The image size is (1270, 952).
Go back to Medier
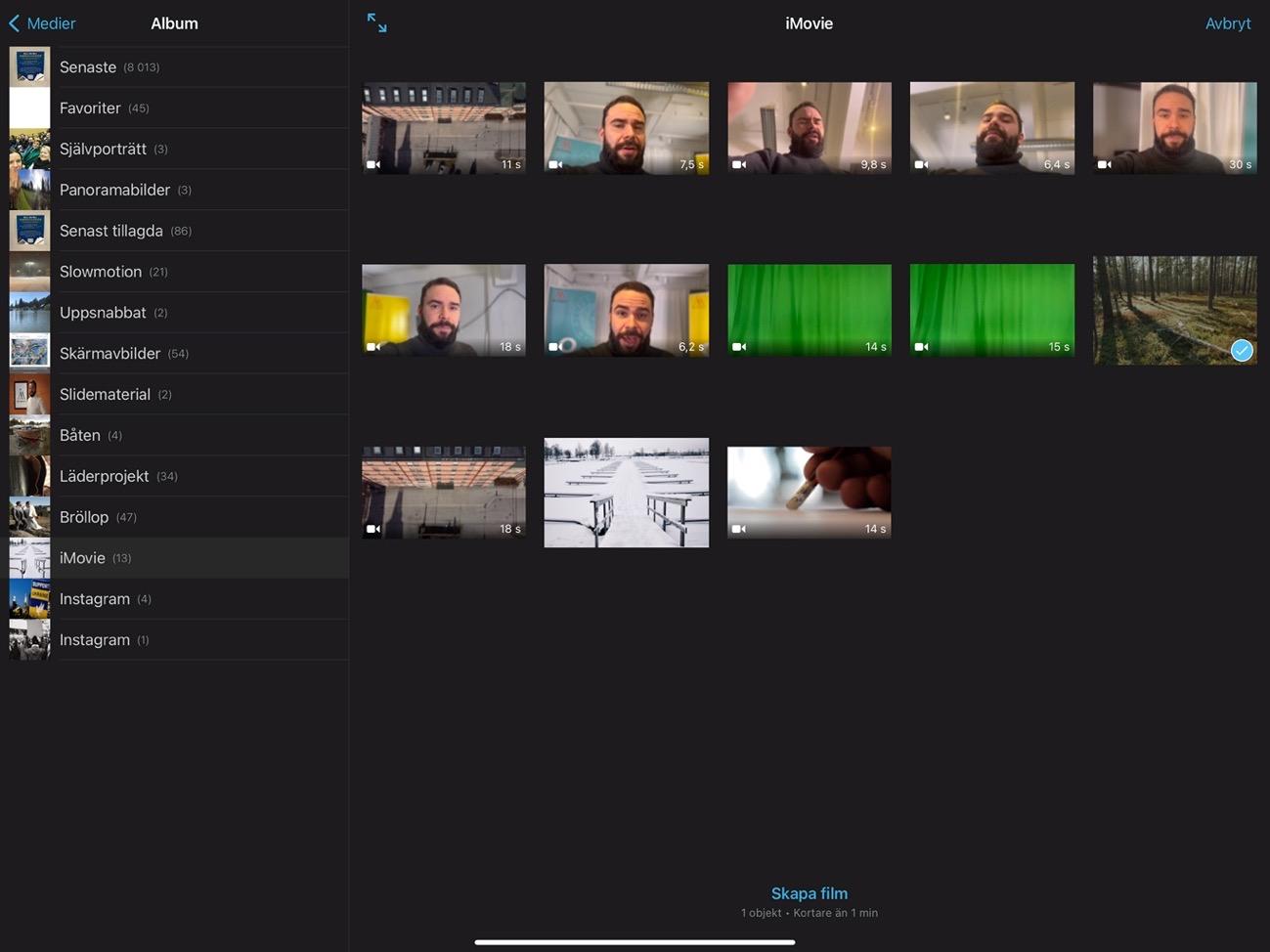42,23
